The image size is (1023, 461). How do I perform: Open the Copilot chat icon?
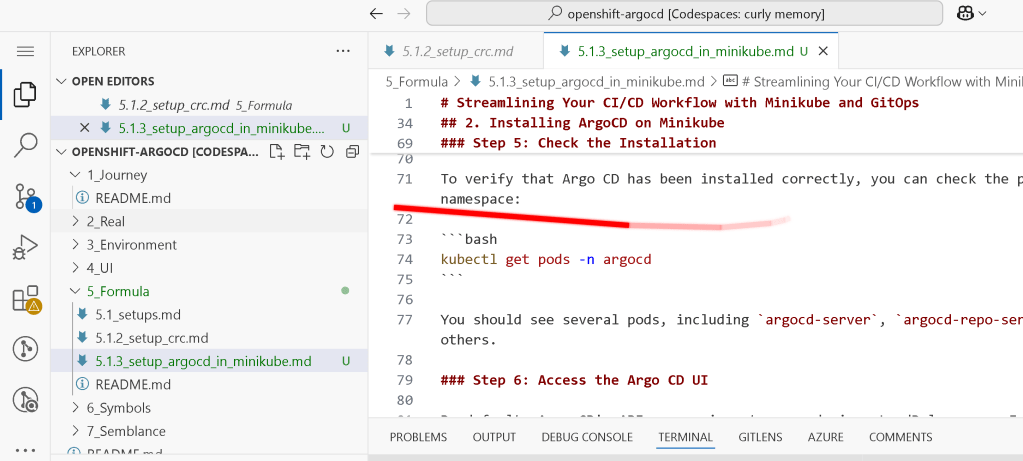click(966, 13)
